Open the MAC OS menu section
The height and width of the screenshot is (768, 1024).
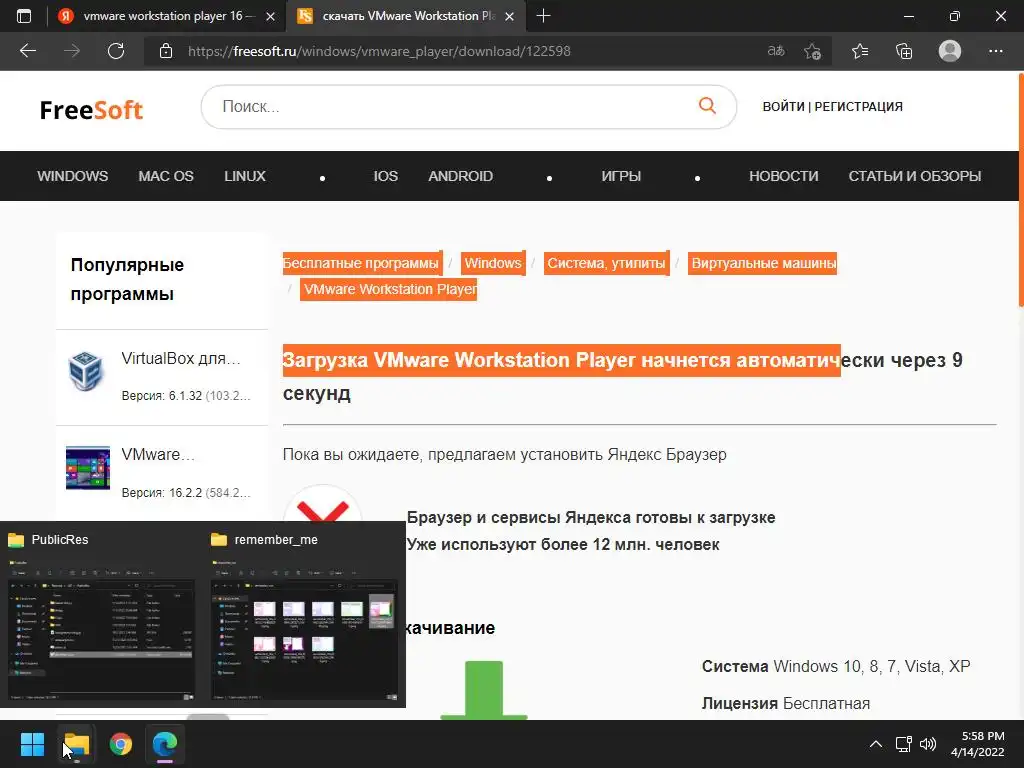(x=166, y=176)
